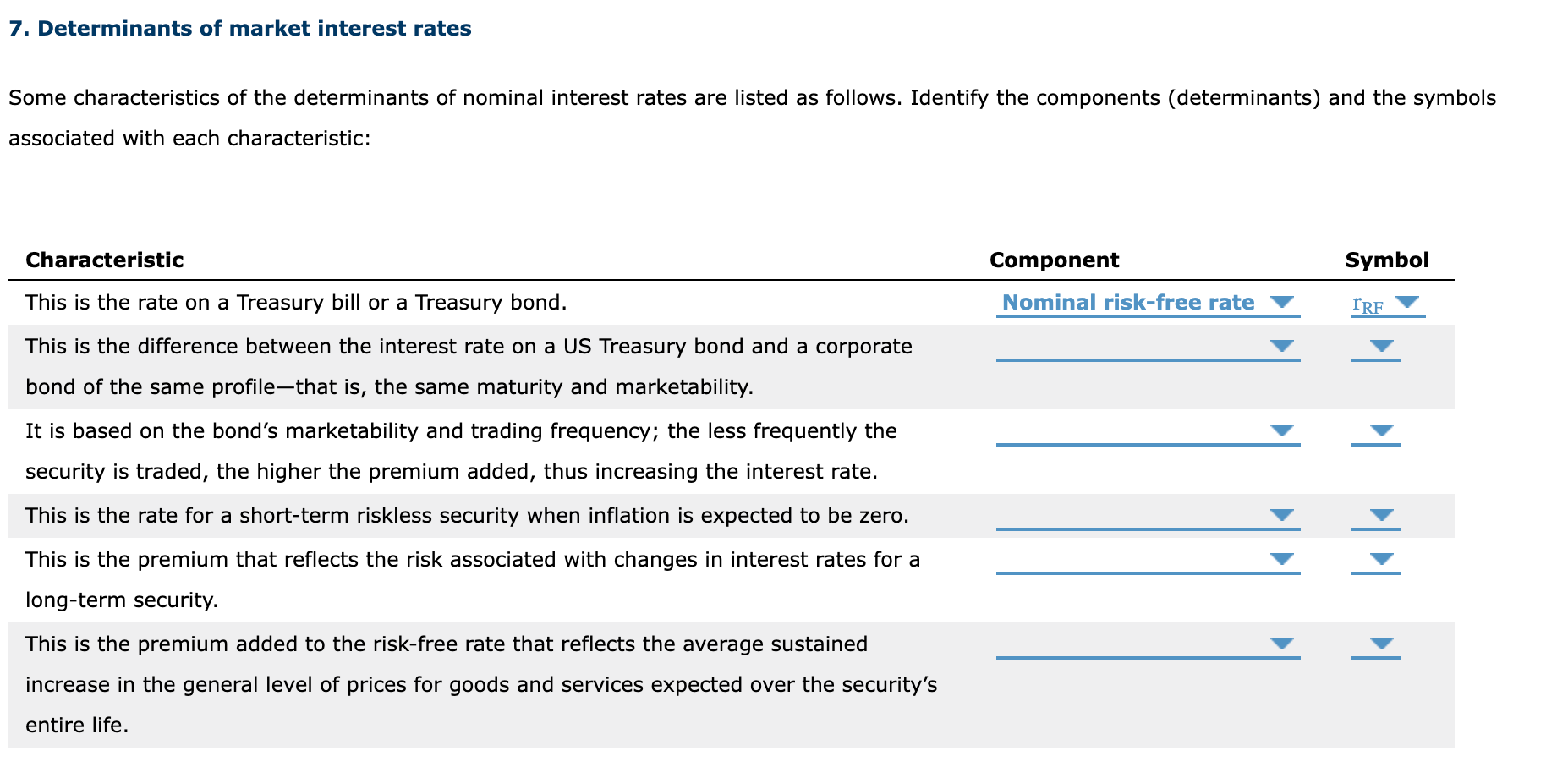The image size is (1568, 778).
Task: Open the symbol dropdown for price increase premium row
Action: tap(1379, 644)
